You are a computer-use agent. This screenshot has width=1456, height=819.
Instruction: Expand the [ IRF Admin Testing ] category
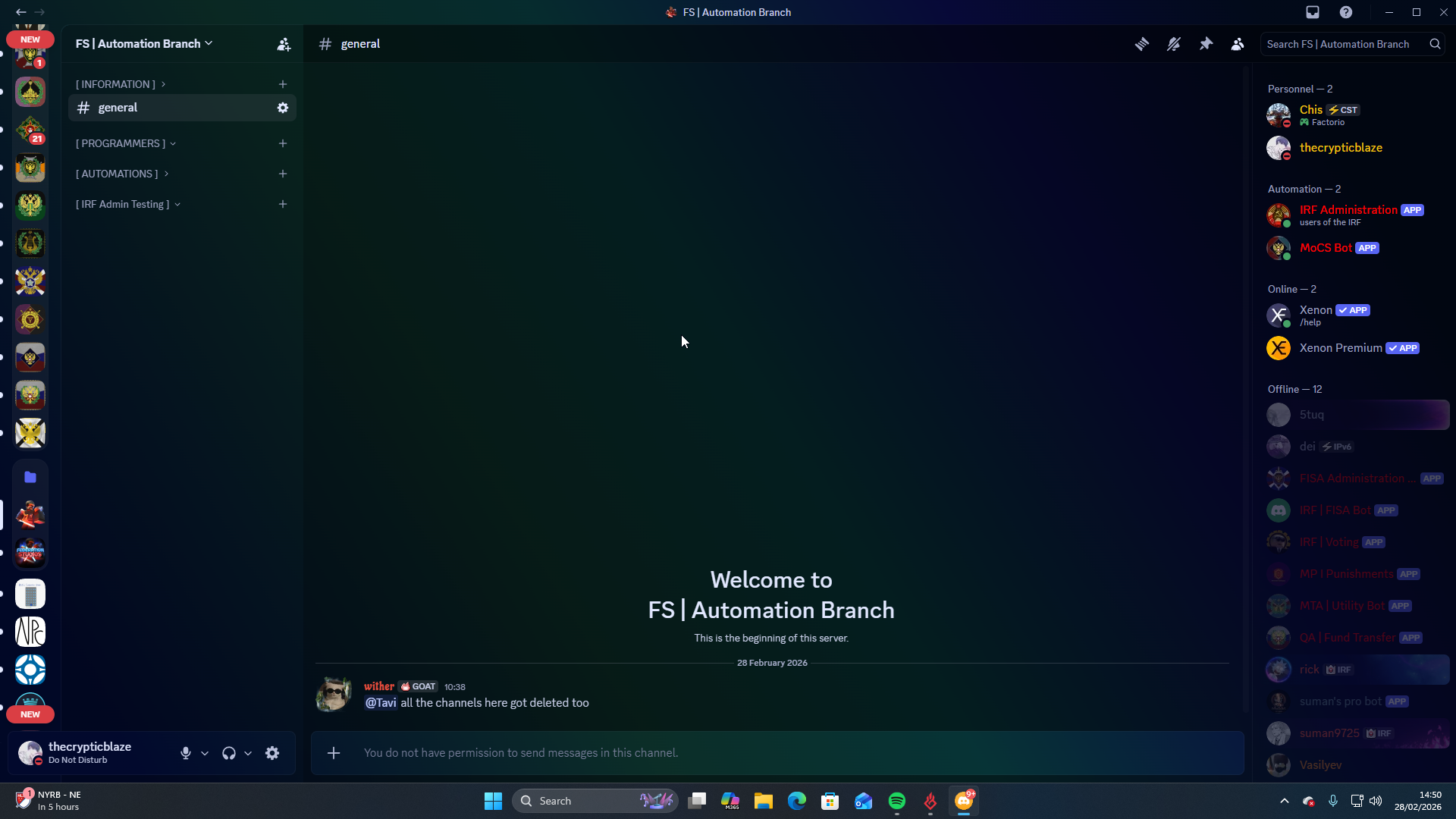[123, 204]
